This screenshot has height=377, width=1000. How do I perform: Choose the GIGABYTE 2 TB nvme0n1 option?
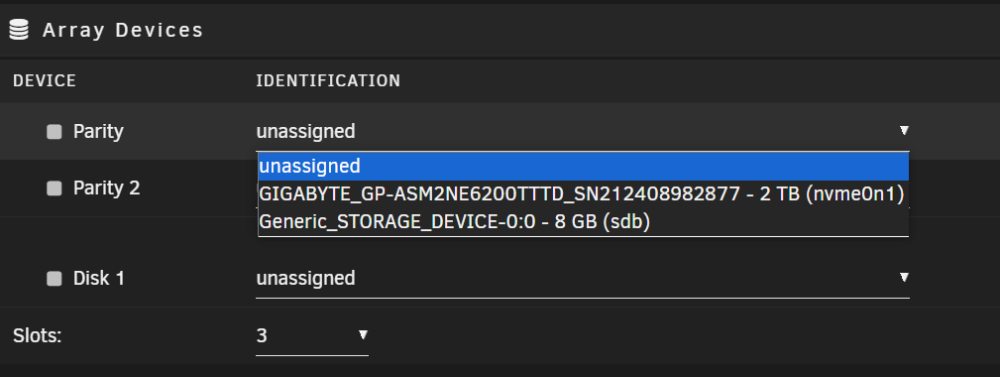pyautogui.click(x=583, y=195)
